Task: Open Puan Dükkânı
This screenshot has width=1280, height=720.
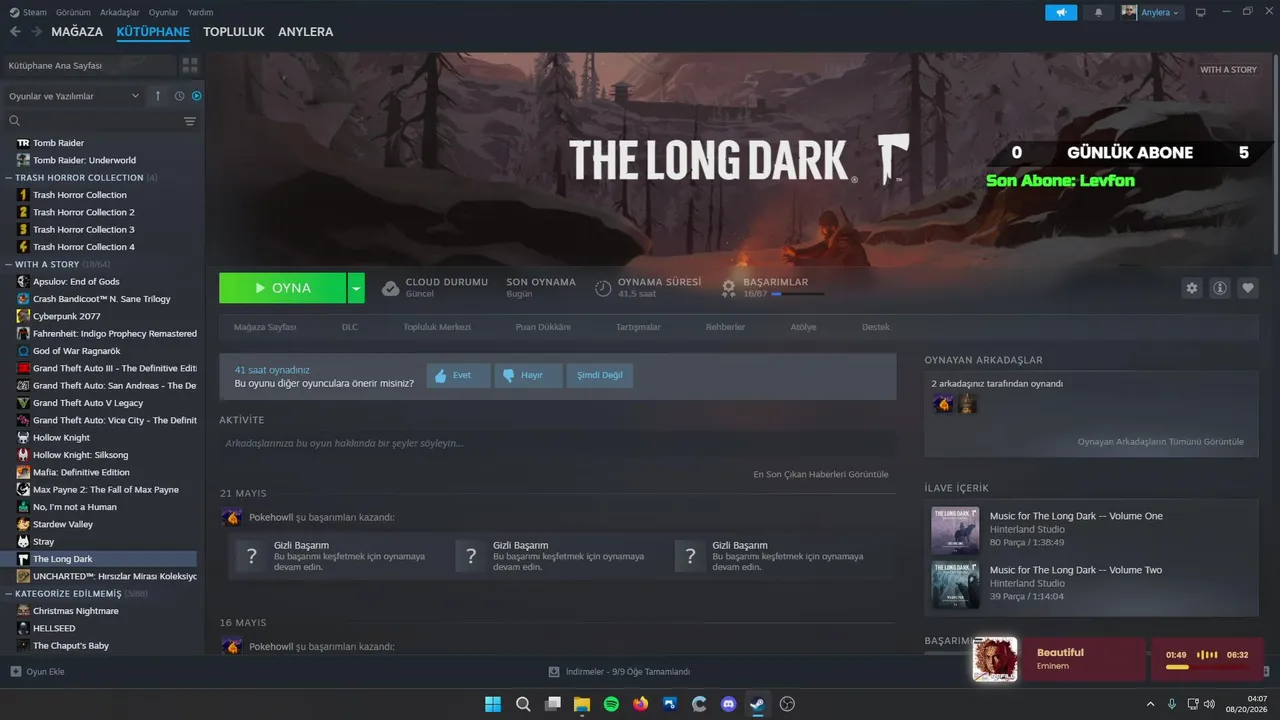Action: click(543, 327)
